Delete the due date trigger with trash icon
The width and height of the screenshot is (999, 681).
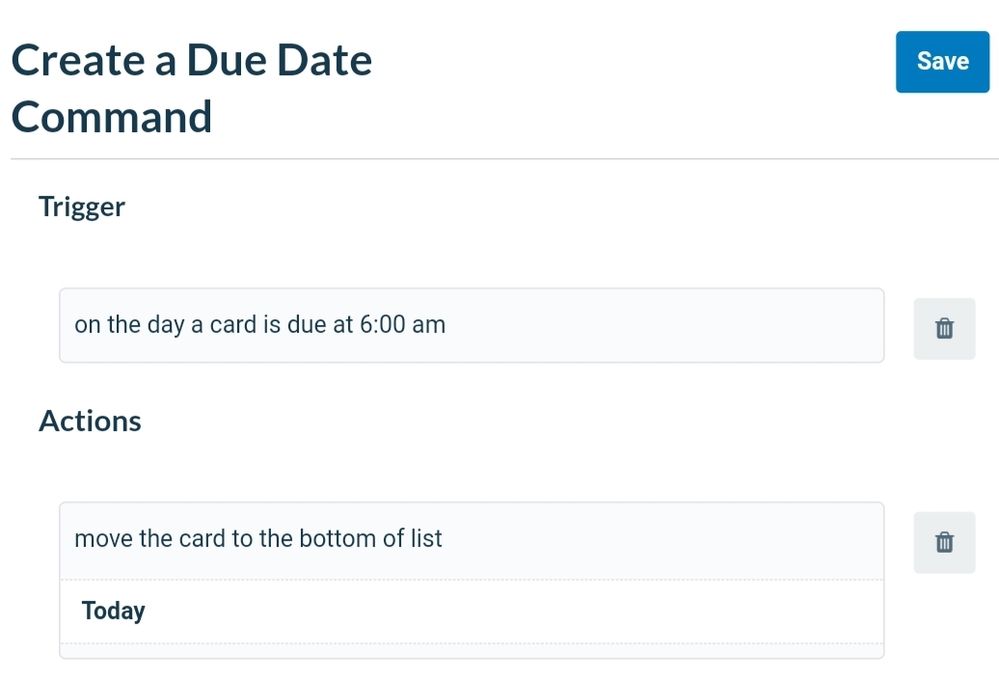coord(944,329)
